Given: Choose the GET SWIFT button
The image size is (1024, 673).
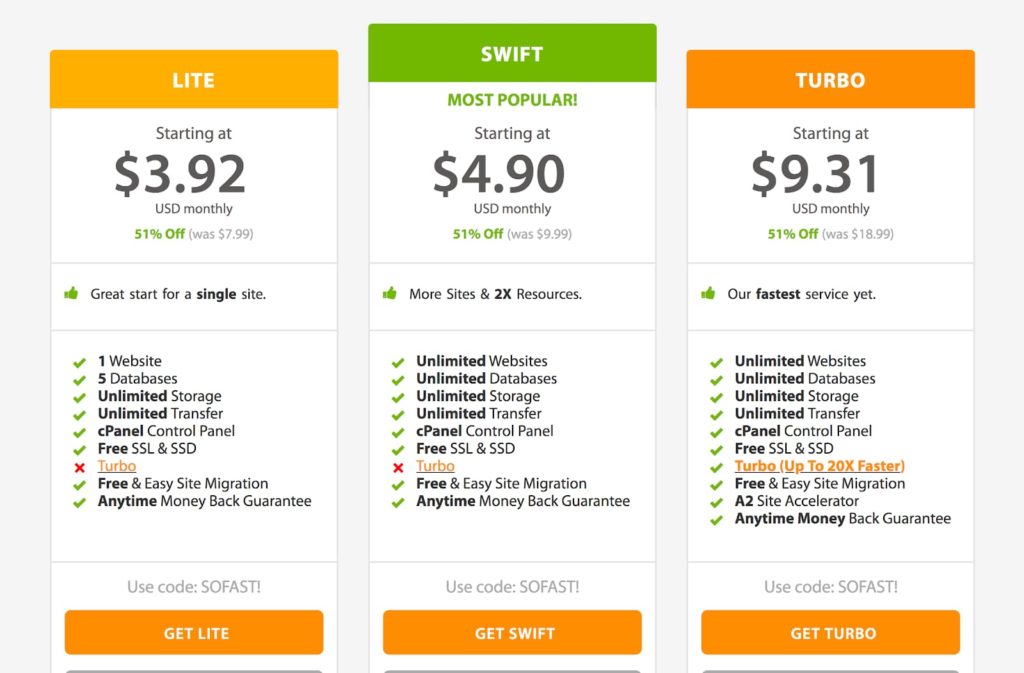Looking at the screenshot, I should [512, 633].
